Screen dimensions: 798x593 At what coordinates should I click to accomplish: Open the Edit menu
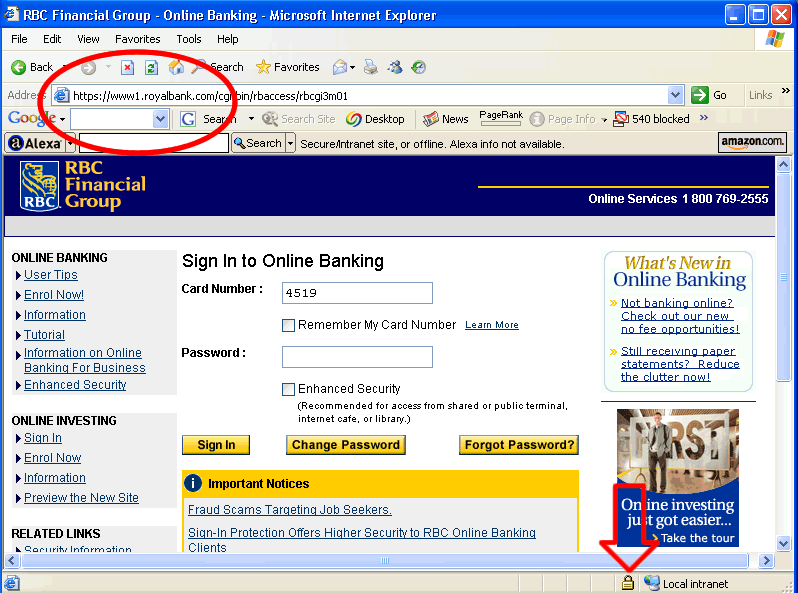(52, 39)
